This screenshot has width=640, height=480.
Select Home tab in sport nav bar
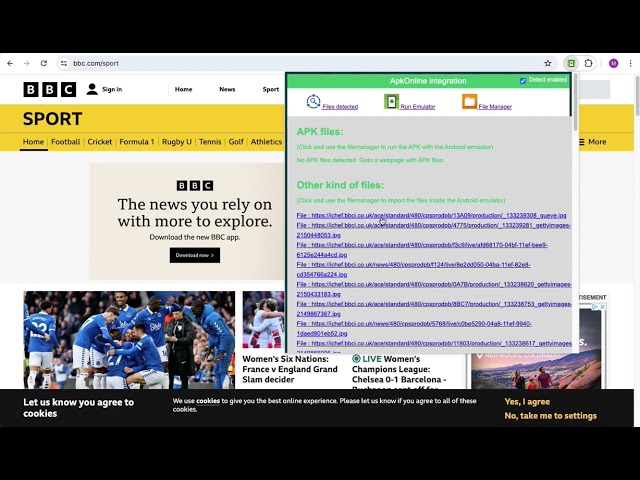[x=33, y=142]
